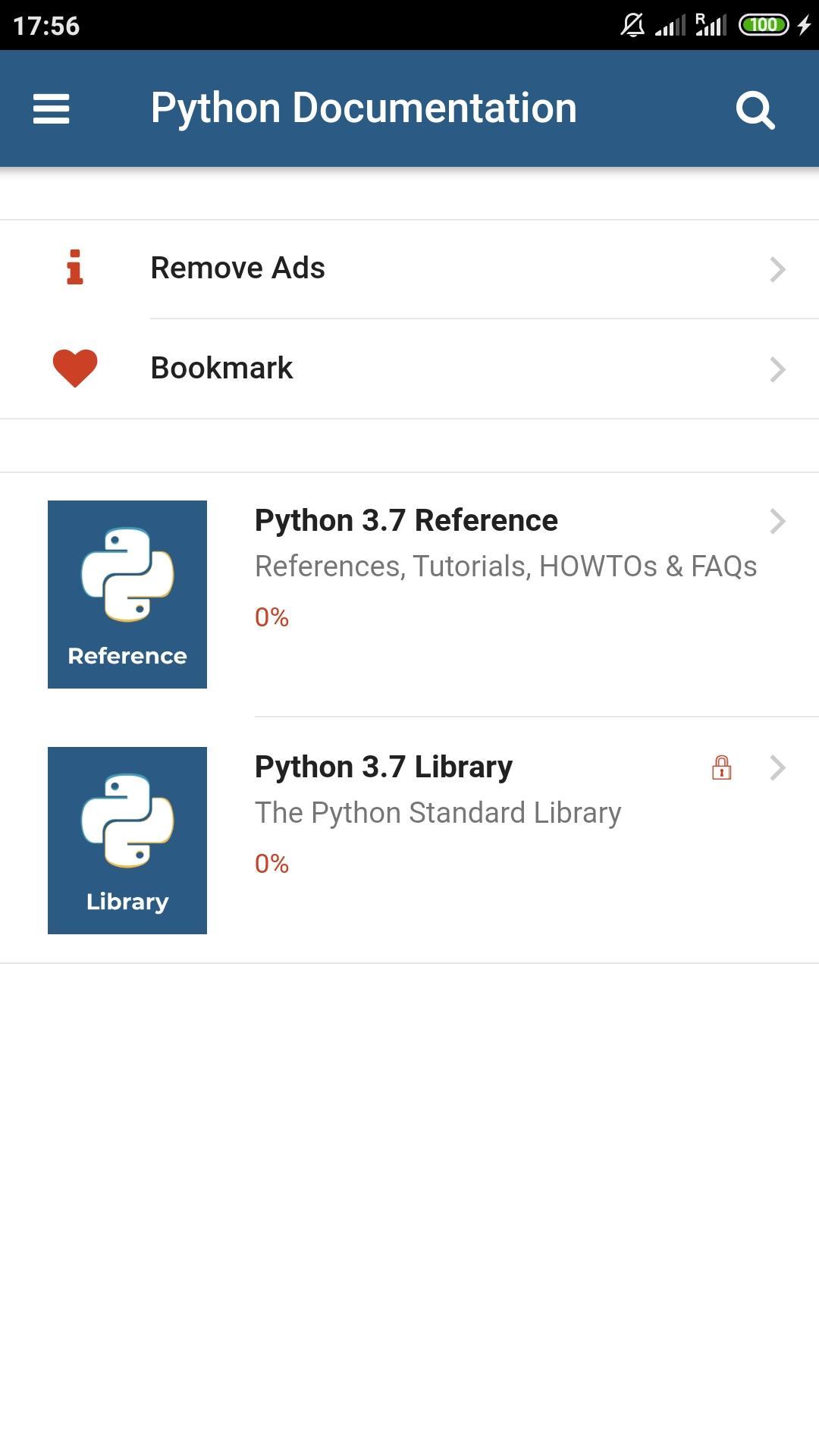Image resolution: width=819 pixels, height=1456 pixels.
Task: Select the Bookmark menu item
Action: point(409,369)
